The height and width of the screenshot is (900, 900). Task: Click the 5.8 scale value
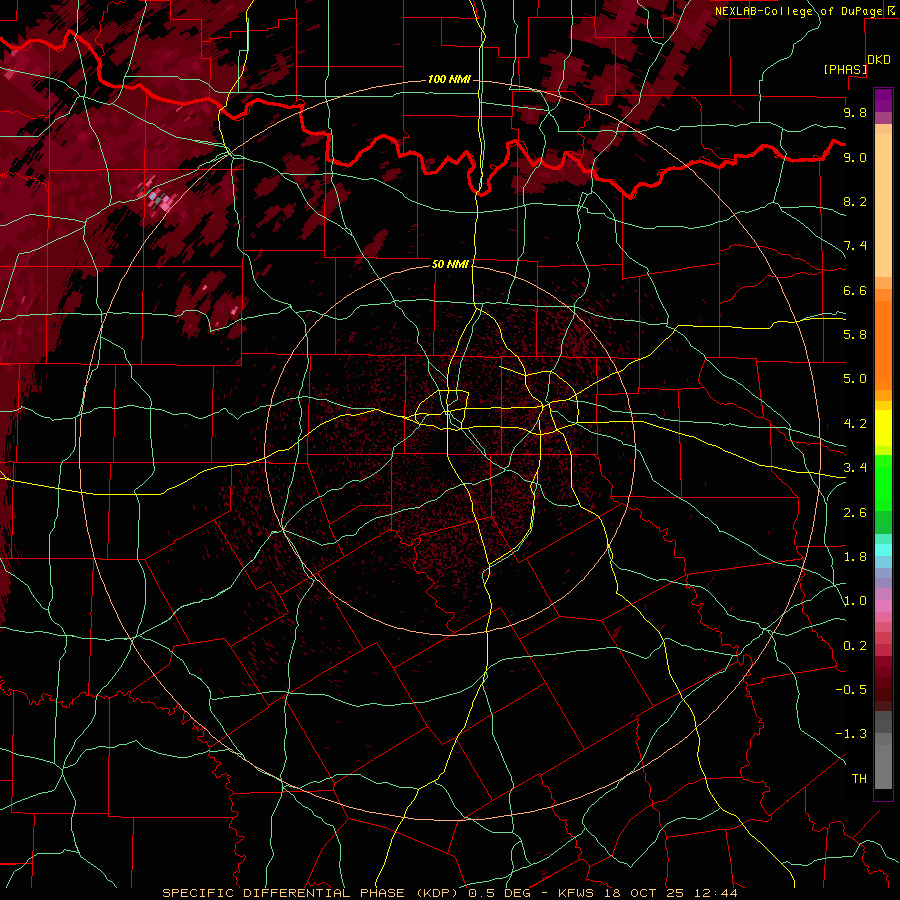click(x=855, y=335)
